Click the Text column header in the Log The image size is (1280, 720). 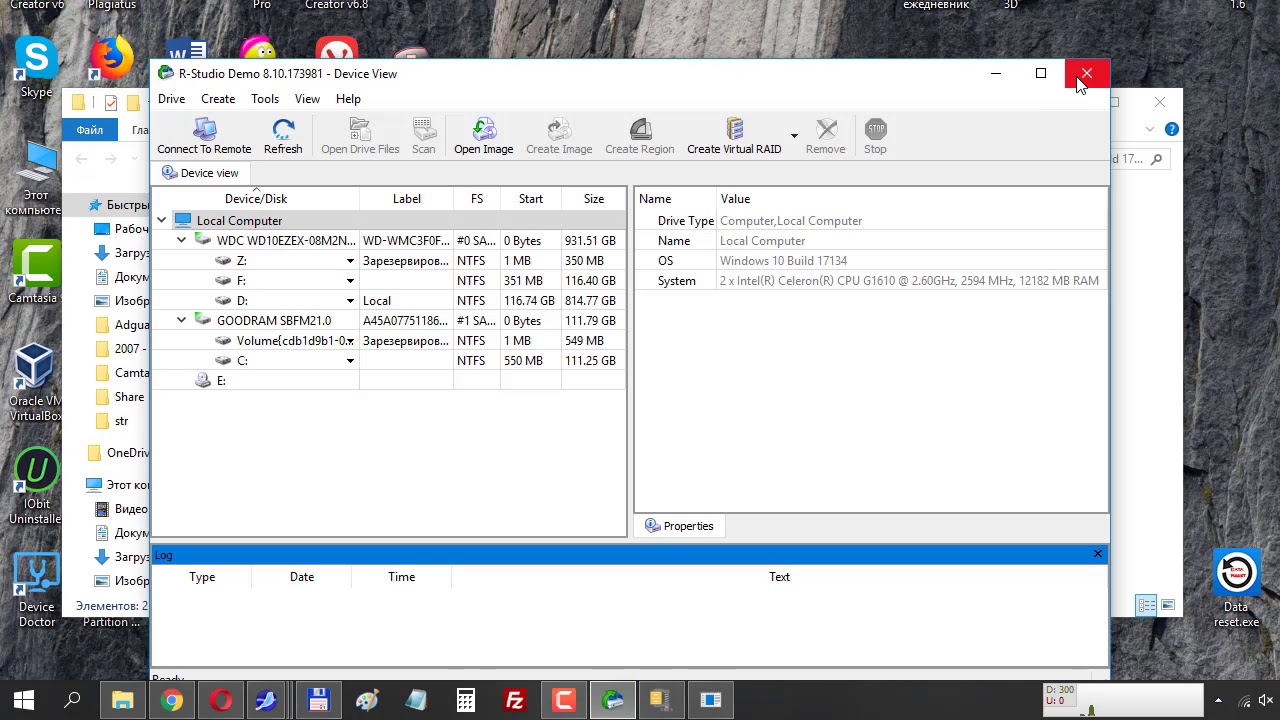point(779,577)
